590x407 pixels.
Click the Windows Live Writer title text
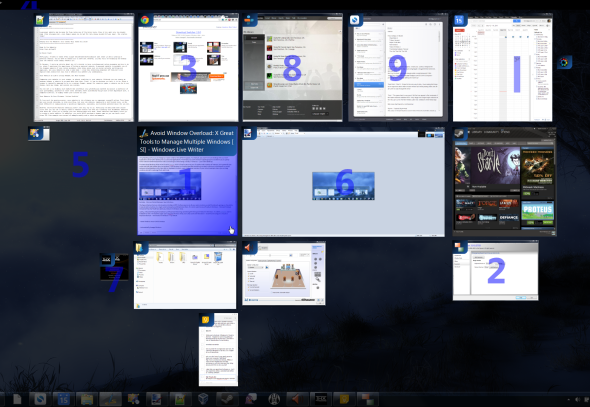(187, 141)
